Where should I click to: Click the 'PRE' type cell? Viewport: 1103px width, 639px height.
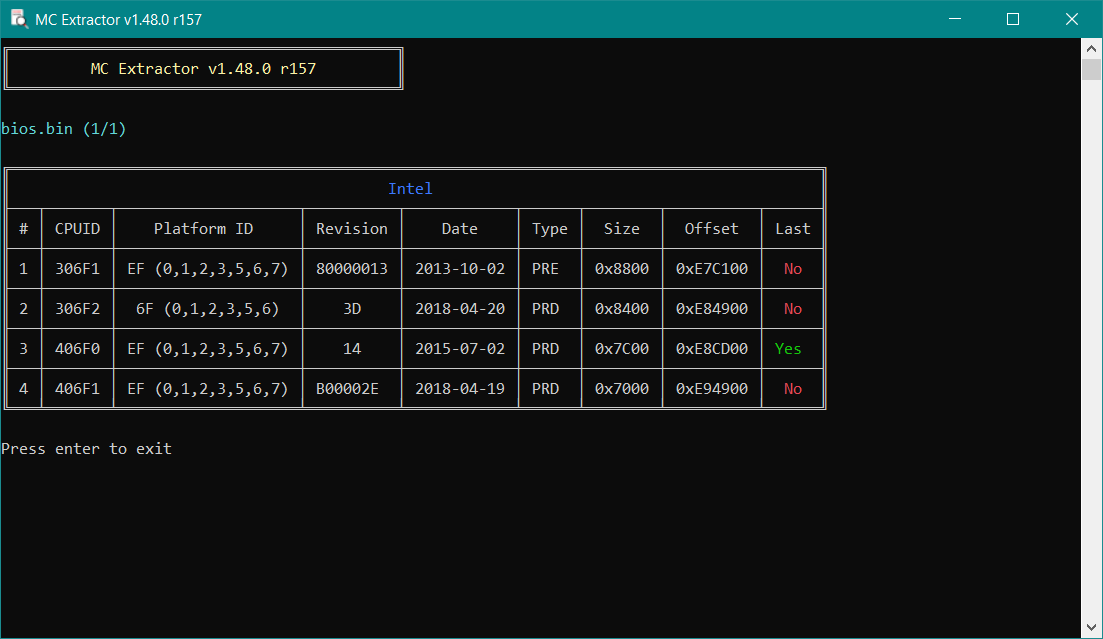pyautogui.click(x=545, y=269)
